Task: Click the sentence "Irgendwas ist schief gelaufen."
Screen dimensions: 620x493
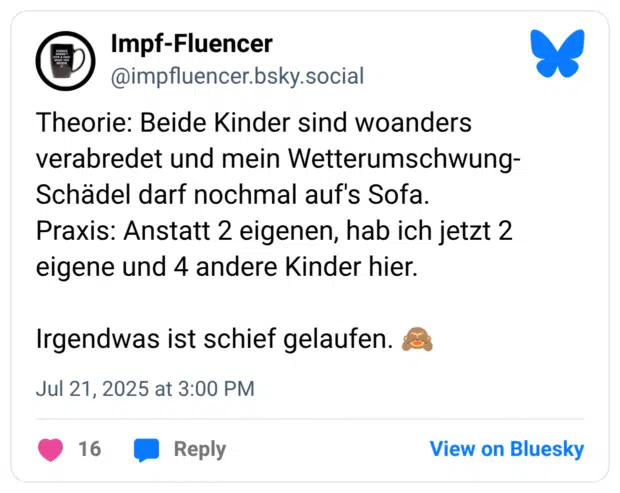Action: [x=214, y=340]
